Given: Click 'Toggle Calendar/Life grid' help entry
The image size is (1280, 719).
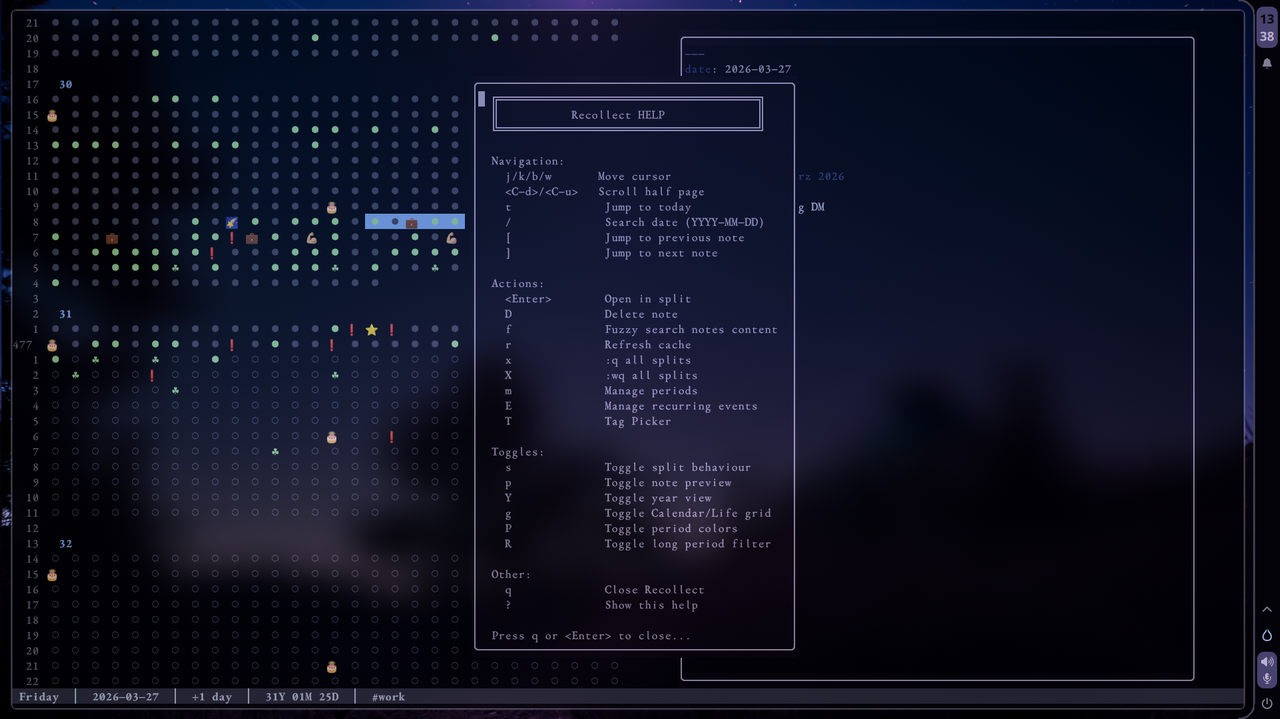Looking at the screenshot, I should 688,513.
